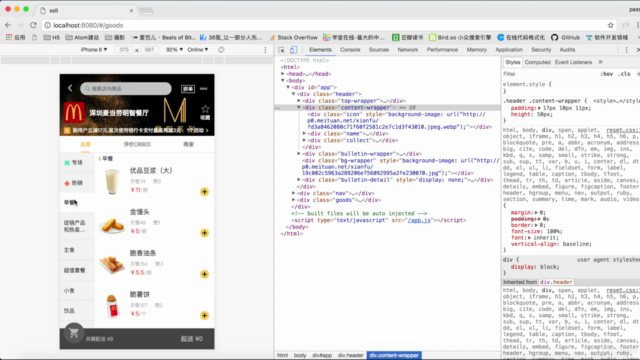
Task: Tap the back chevron in app header
Action: click(70, 88)
